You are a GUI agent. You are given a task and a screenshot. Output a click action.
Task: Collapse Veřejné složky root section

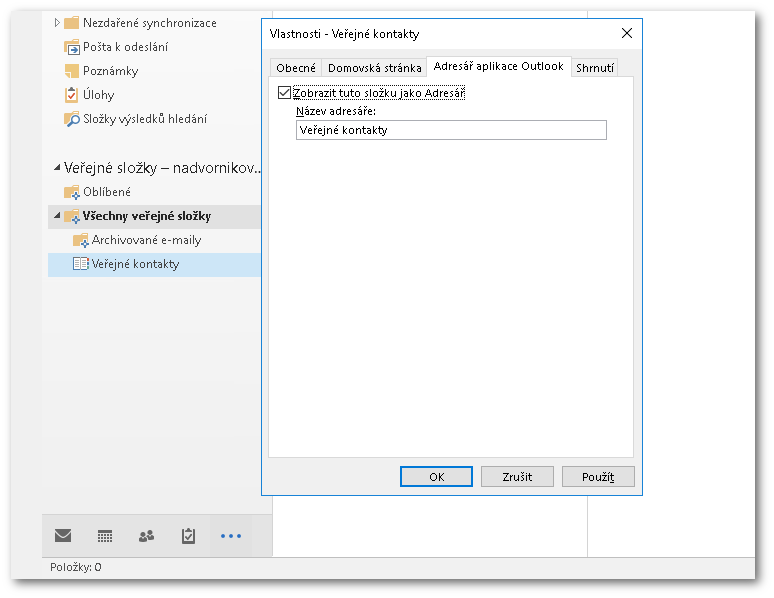[x=56, y=168]
